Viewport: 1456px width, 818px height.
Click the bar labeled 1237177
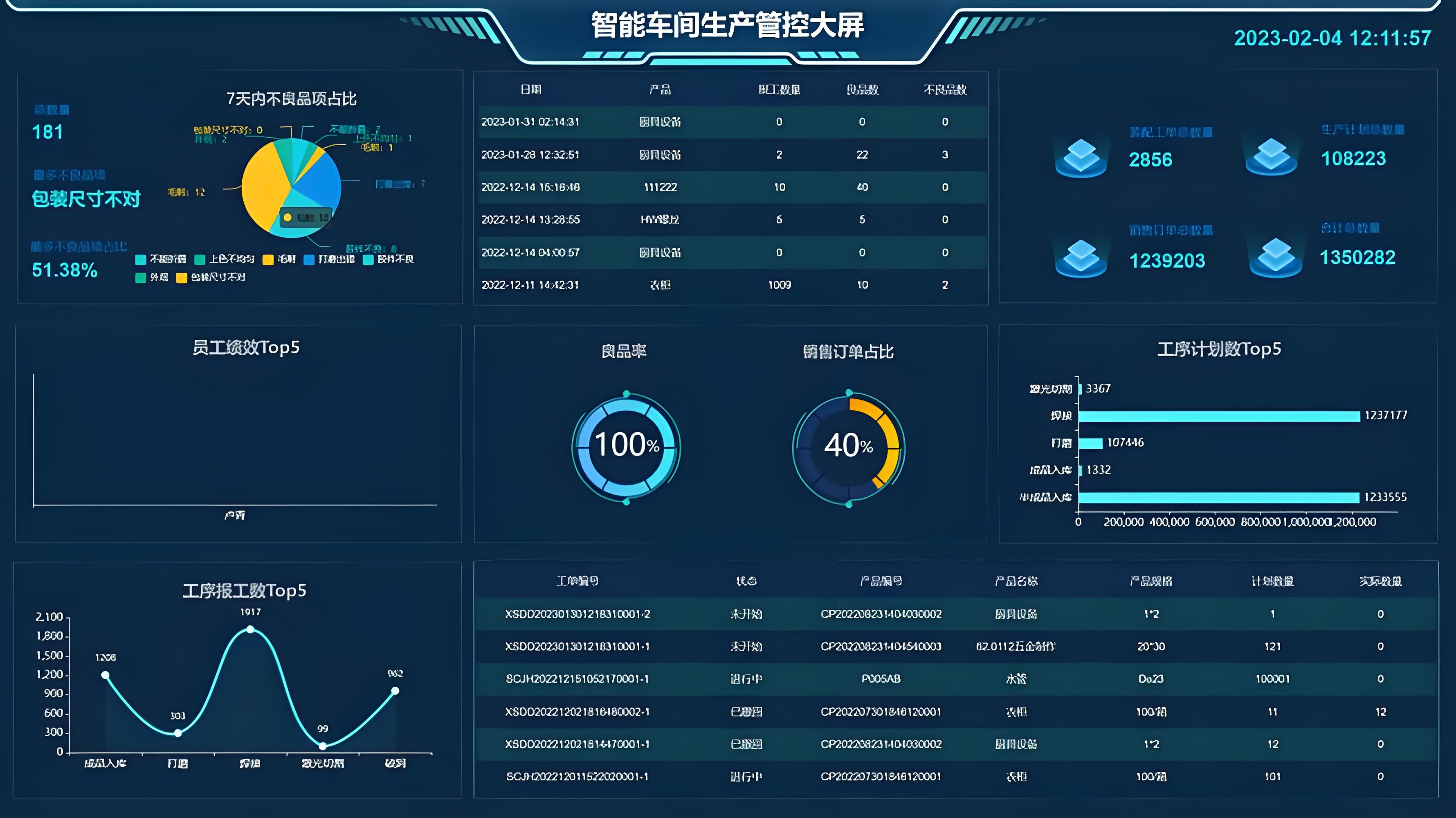tap(1219, 416)
